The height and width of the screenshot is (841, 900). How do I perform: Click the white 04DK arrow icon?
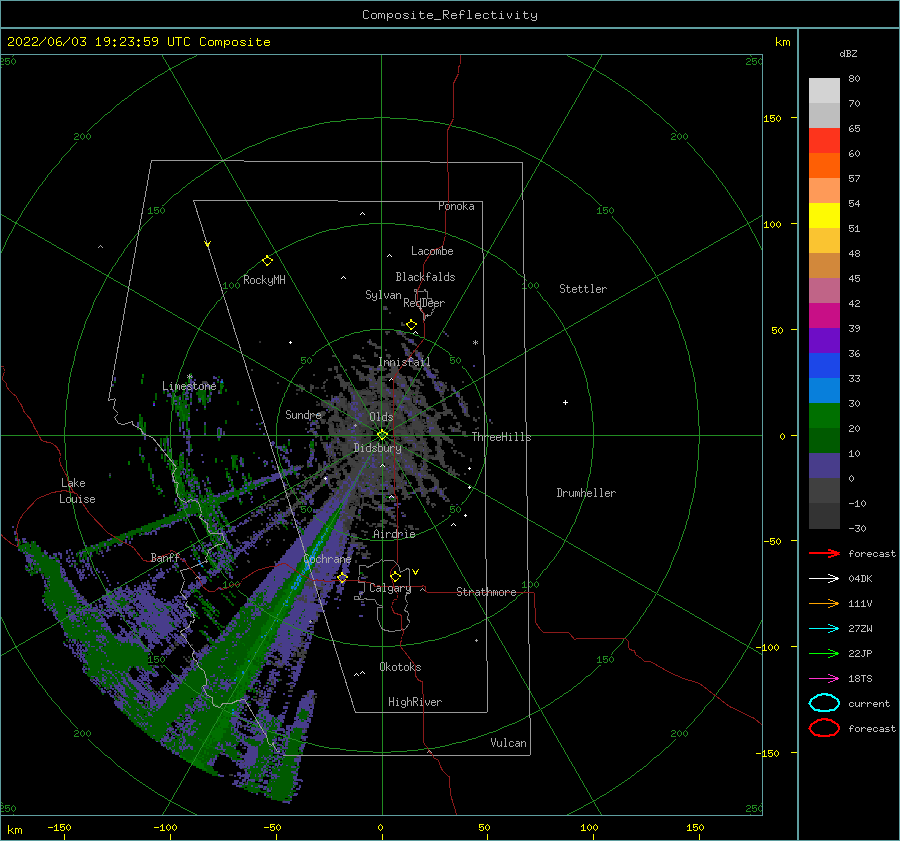824,579
